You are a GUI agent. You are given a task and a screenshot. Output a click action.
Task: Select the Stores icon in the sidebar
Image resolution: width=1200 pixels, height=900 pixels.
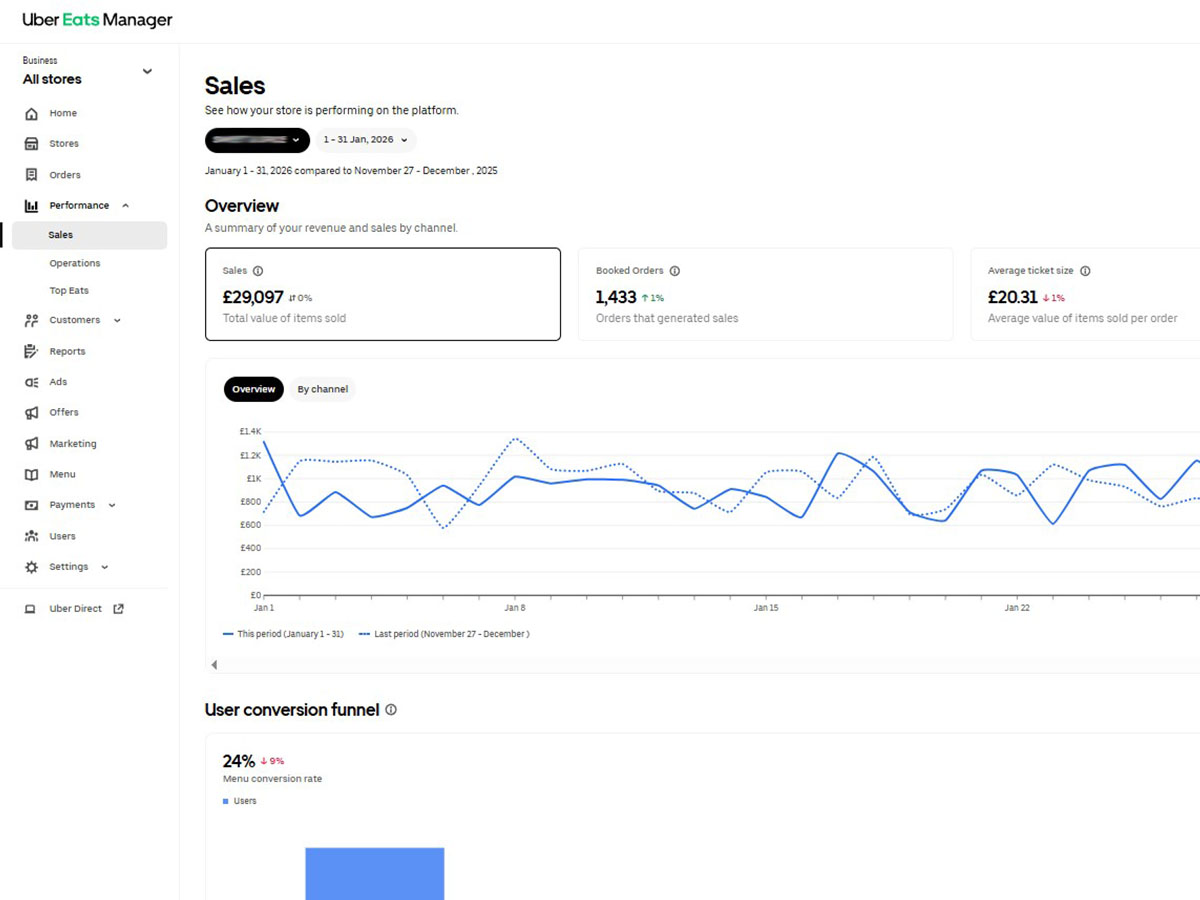pyautogui.click(x=31, y=143)
